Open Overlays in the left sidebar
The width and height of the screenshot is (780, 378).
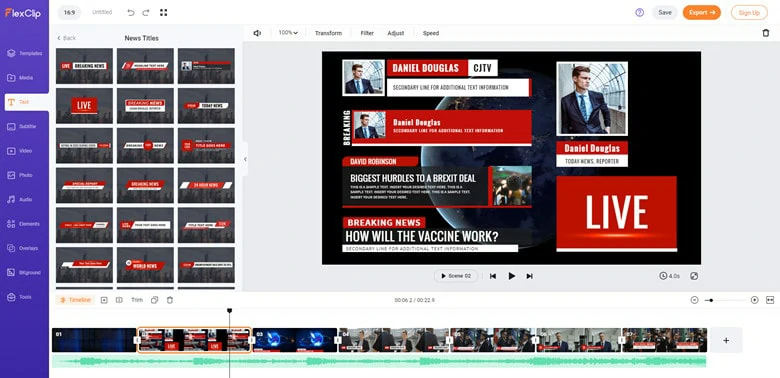tap(24, 248)
